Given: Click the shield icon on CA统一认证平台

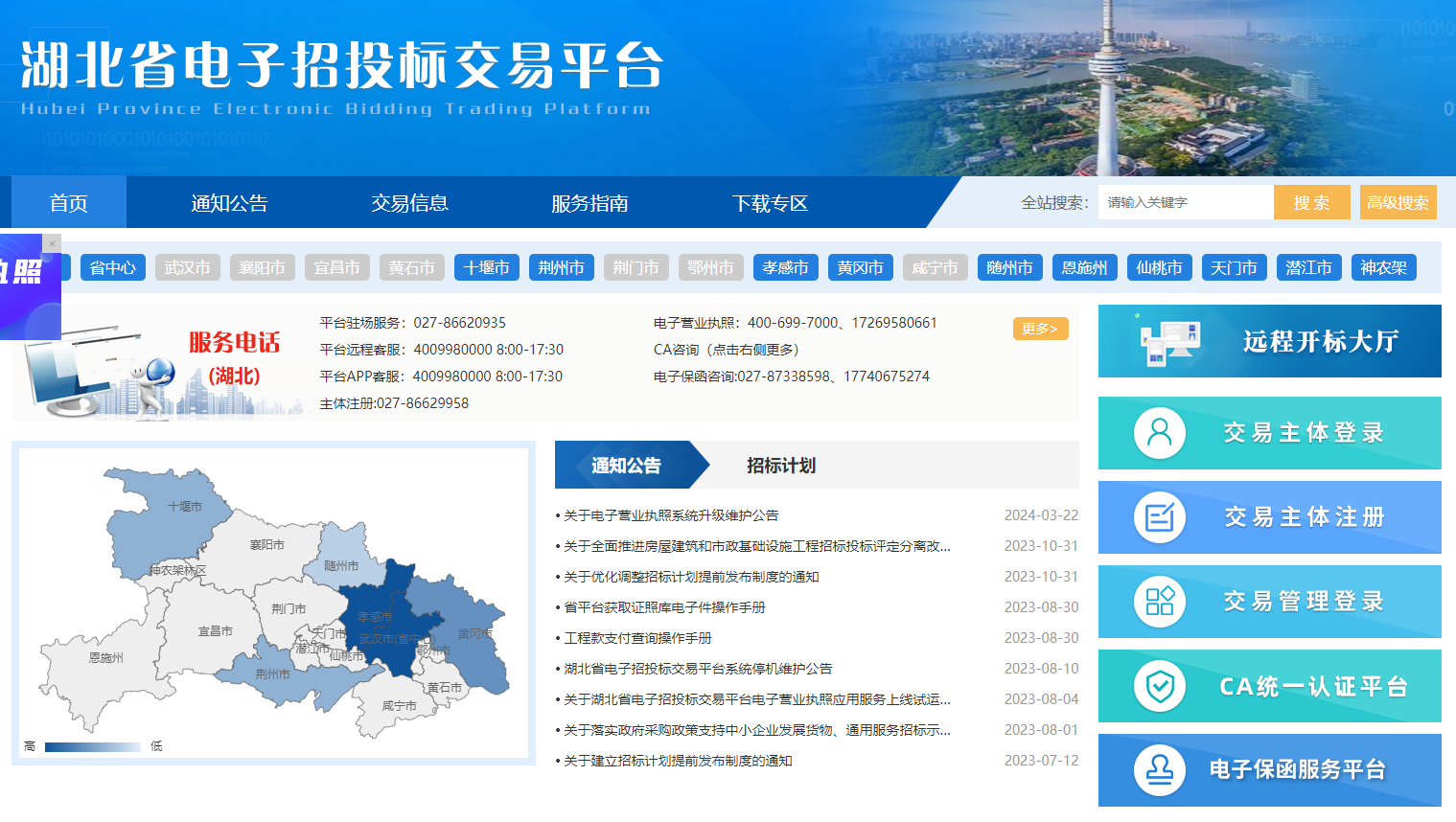Looking at the screenshot, I should (x=1162, y=685).
